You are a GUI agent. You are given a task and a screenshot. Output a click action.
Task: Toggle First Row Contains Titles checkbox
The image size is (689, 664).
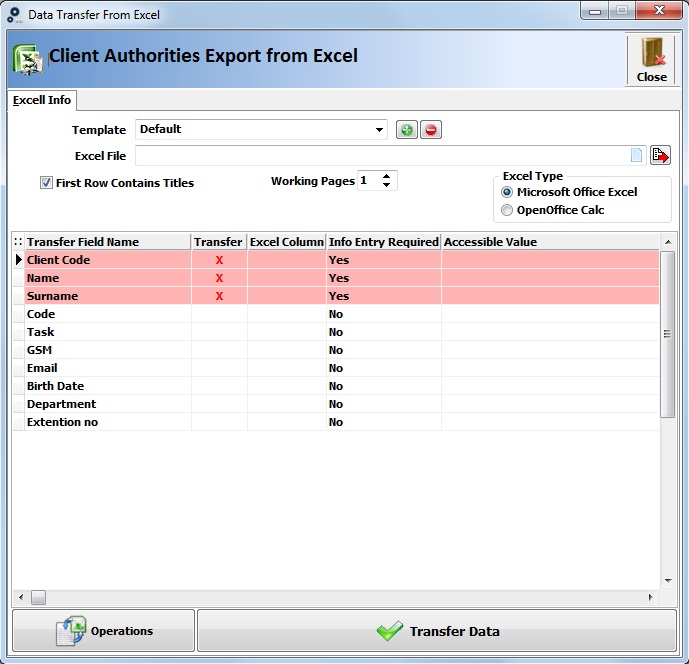(x=46, y=183)
